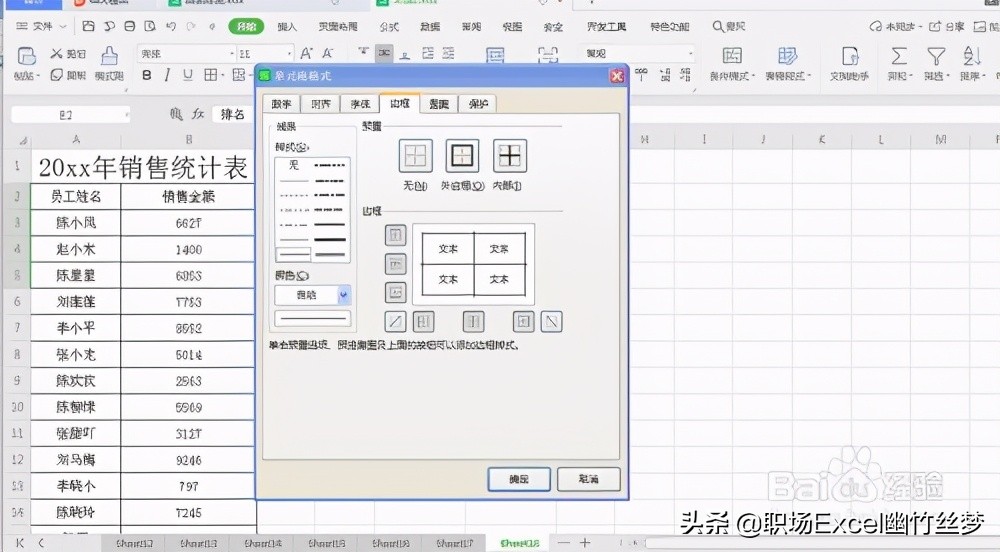This screenshot has width=1000, height=552.
Task: Open the 页面布局 Page Layout ribbon tab
Action: [x=338, y=27]
